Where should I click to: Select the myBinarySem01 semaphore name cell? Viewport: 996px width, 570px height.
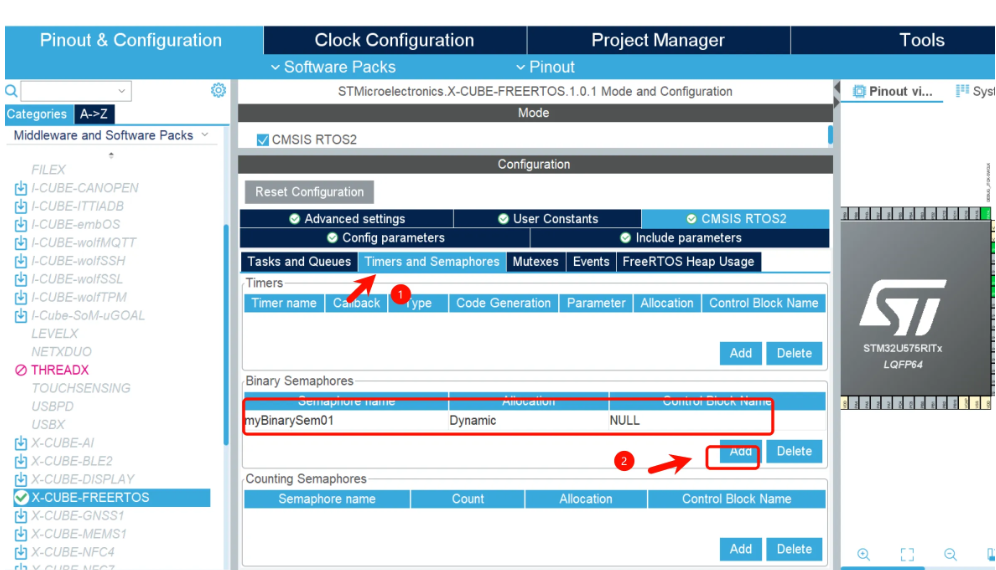tap(346, 421)
